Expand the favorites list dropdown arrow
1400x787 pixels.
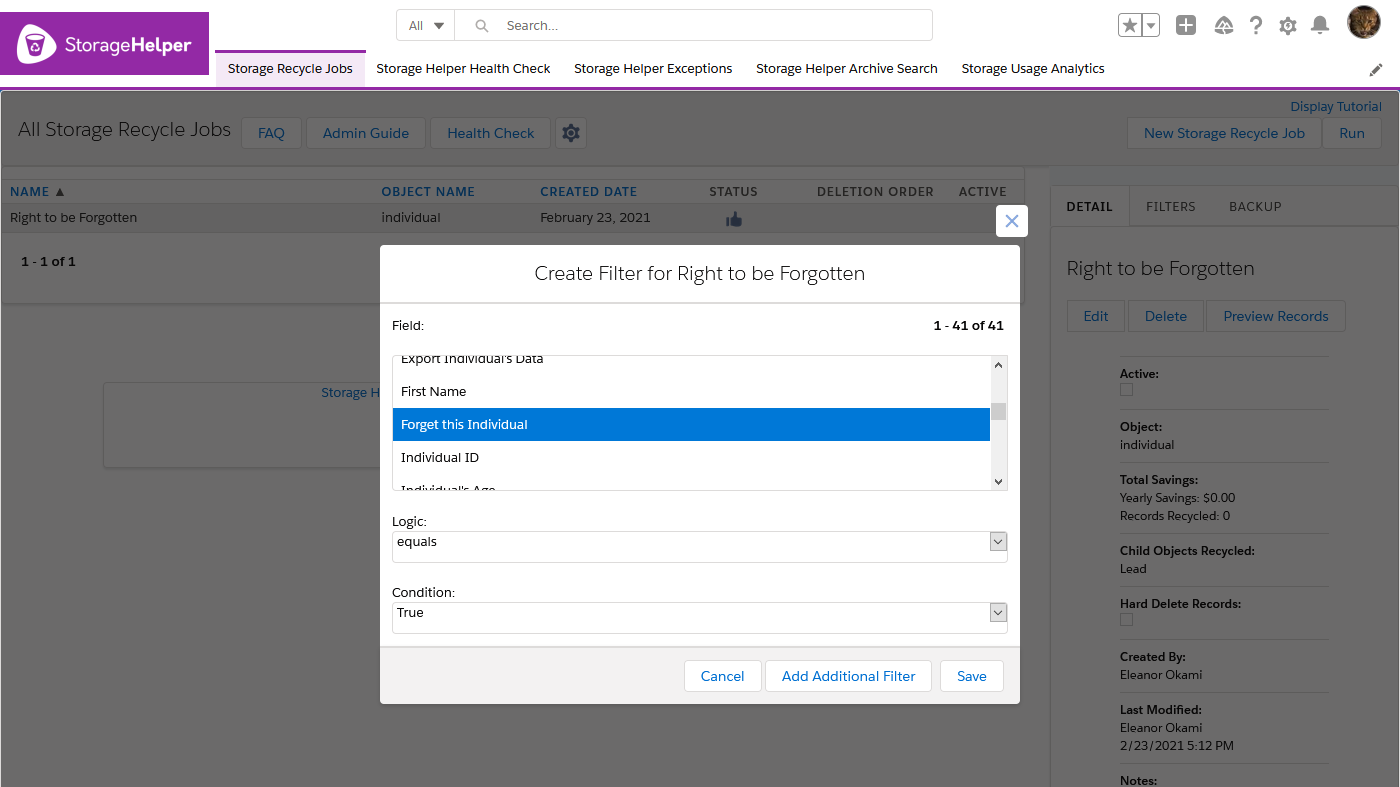click(x=1150, y=26)
